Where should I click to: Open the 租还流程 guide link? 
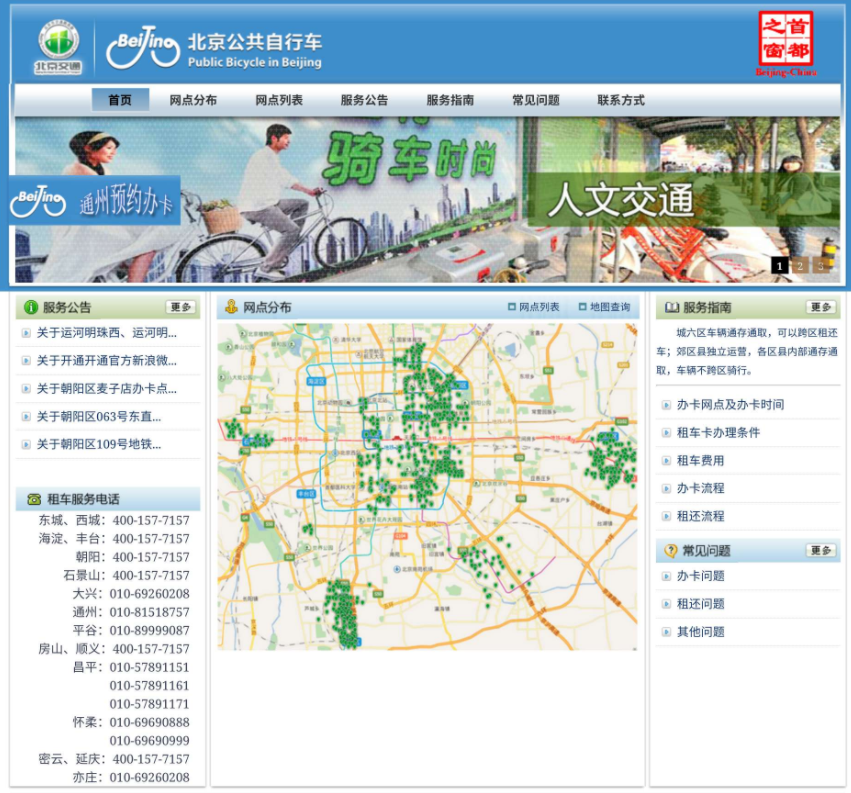[x=700, y=516]
